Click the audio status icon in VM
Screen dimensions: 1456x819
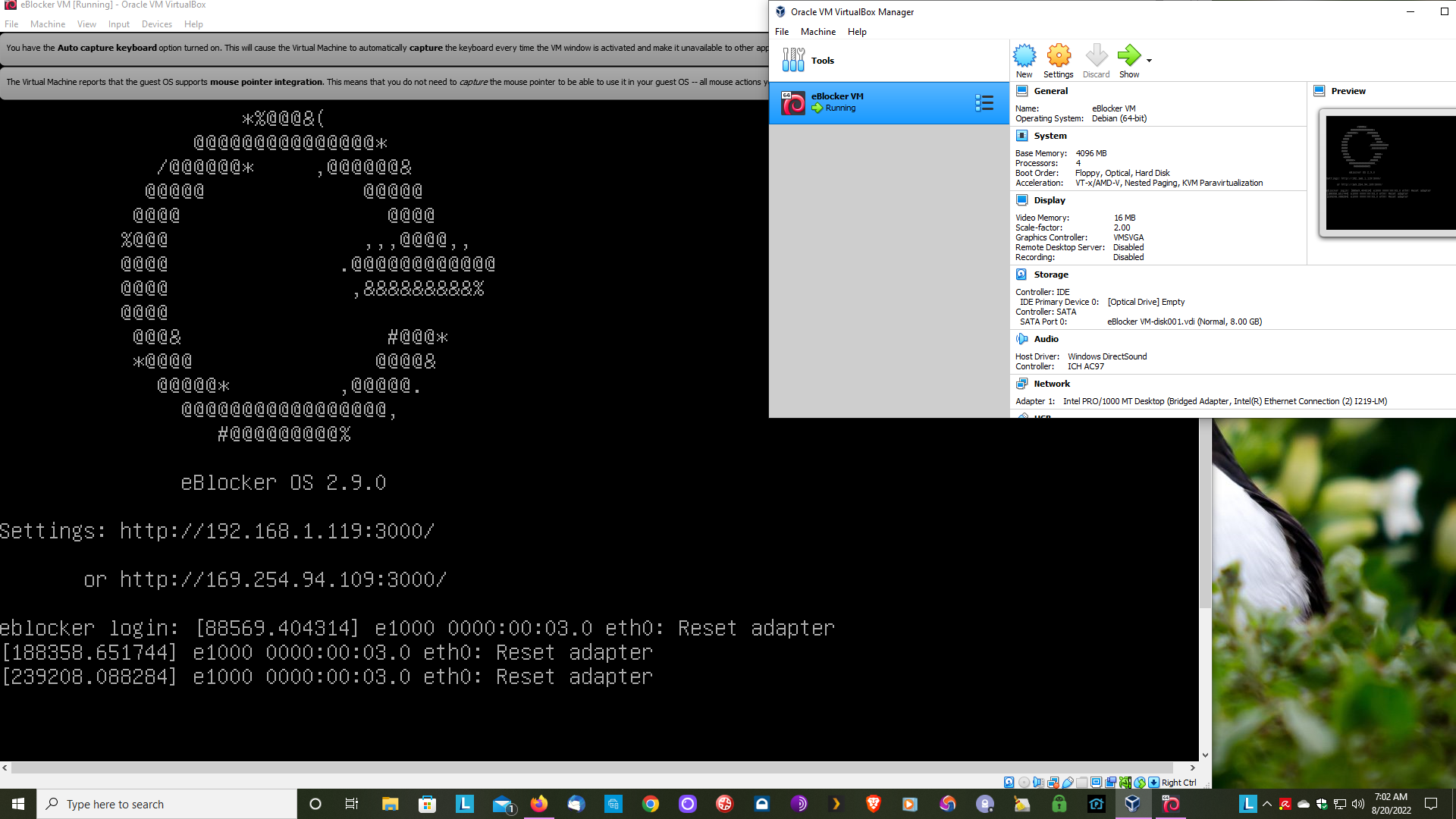[x=1038, y=783]
